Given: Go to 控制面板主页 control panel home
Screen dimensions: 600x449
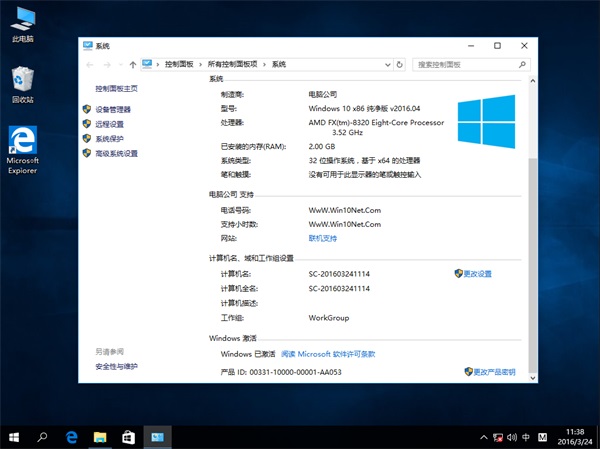Looking at the screenshot, I should 122,89.
